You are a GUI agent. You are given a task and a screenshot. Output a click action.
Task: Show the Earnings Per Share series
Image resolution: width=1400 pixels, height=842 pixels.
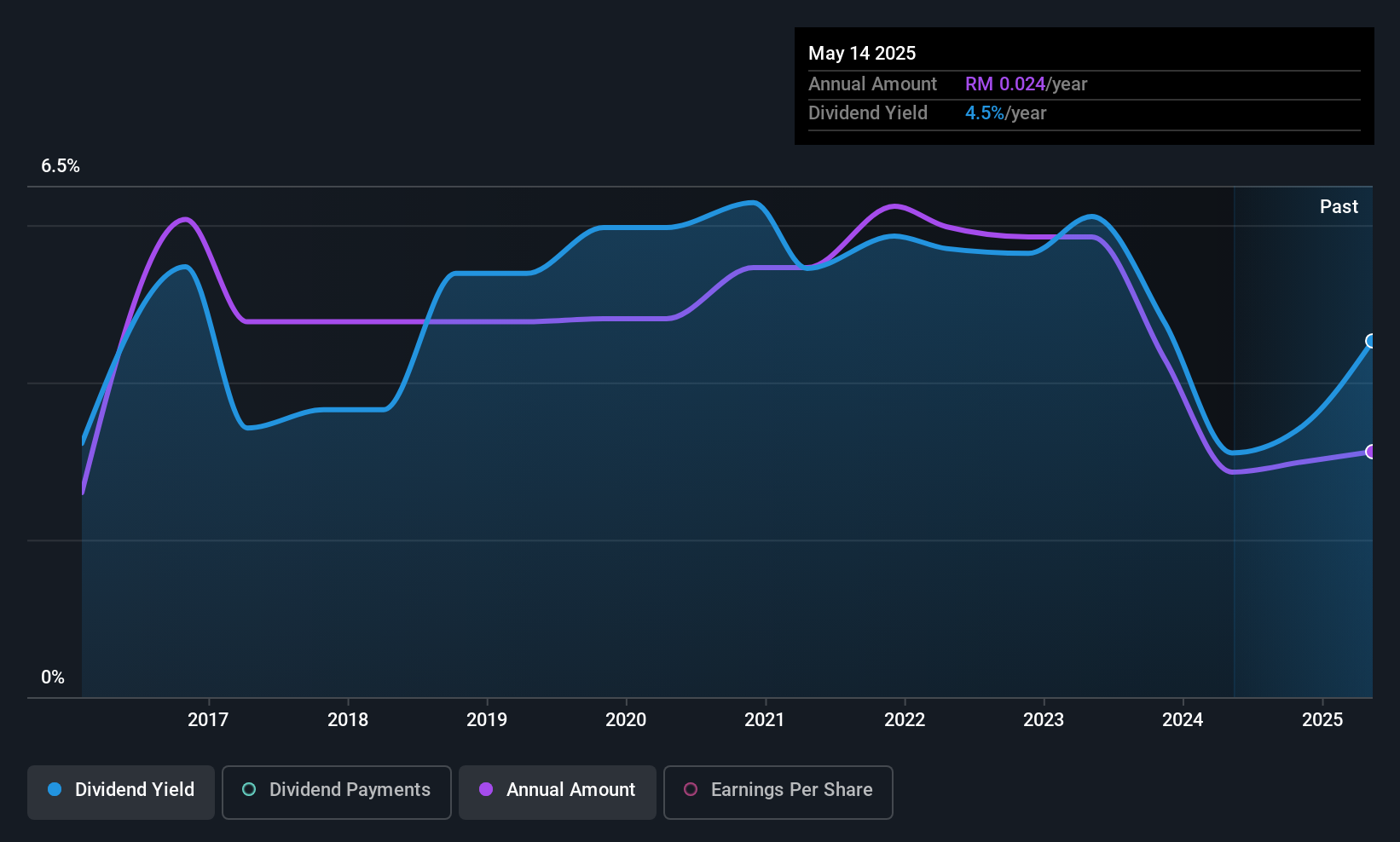point(778,790)
